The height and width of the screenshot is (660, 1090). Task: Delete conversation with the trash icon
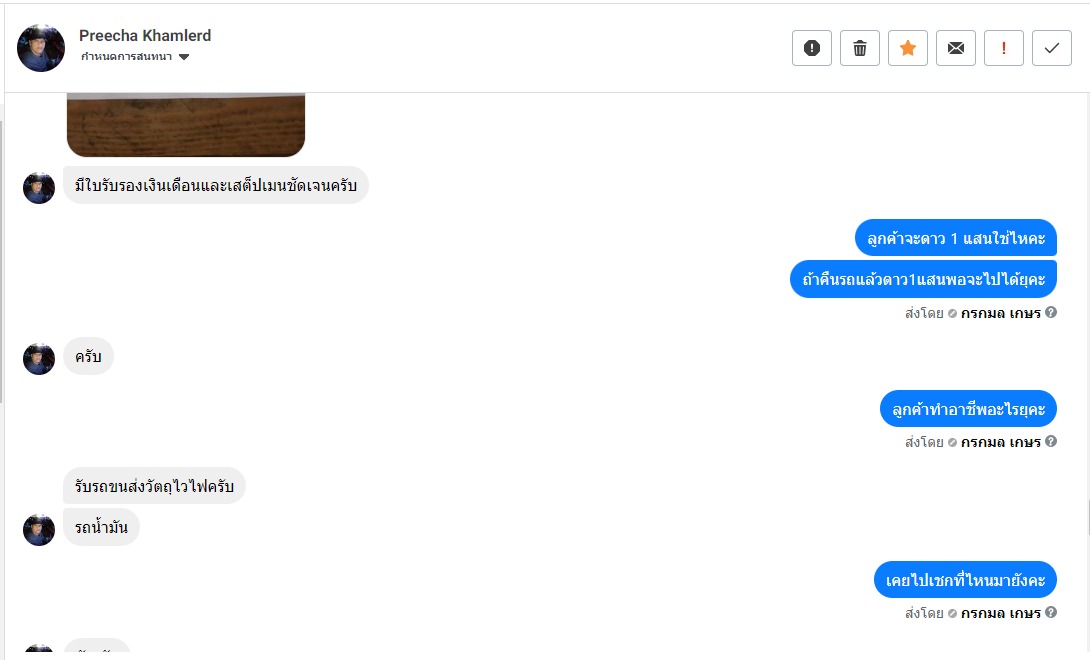860,48
